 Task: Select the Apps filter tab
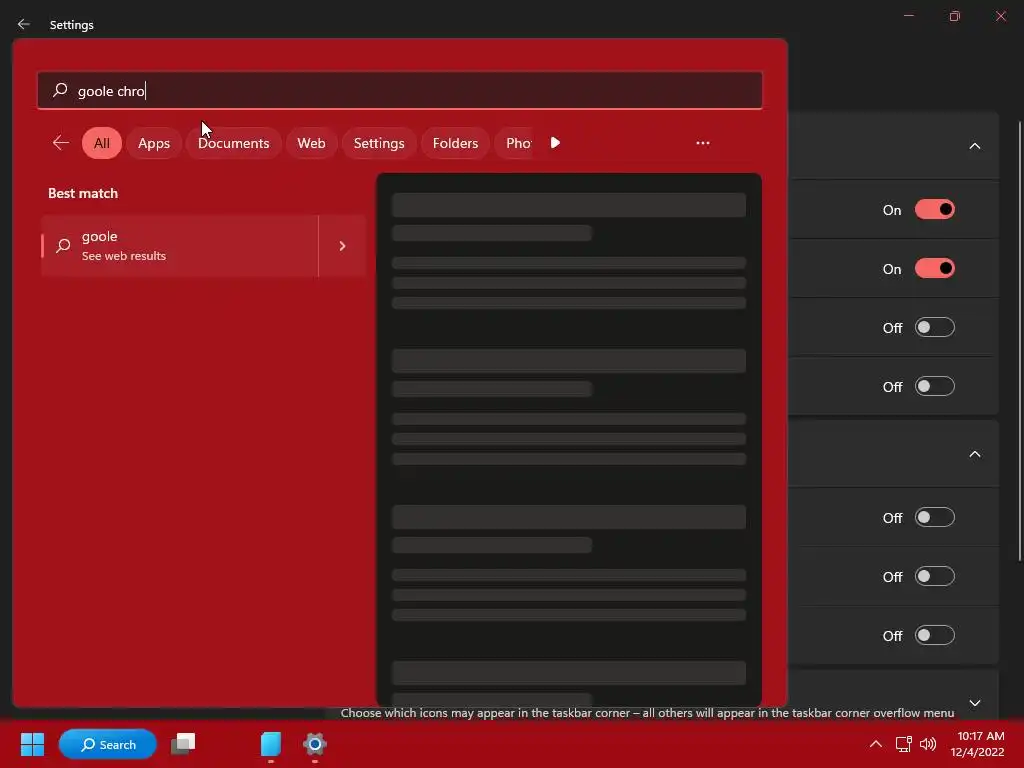point(153,143)
